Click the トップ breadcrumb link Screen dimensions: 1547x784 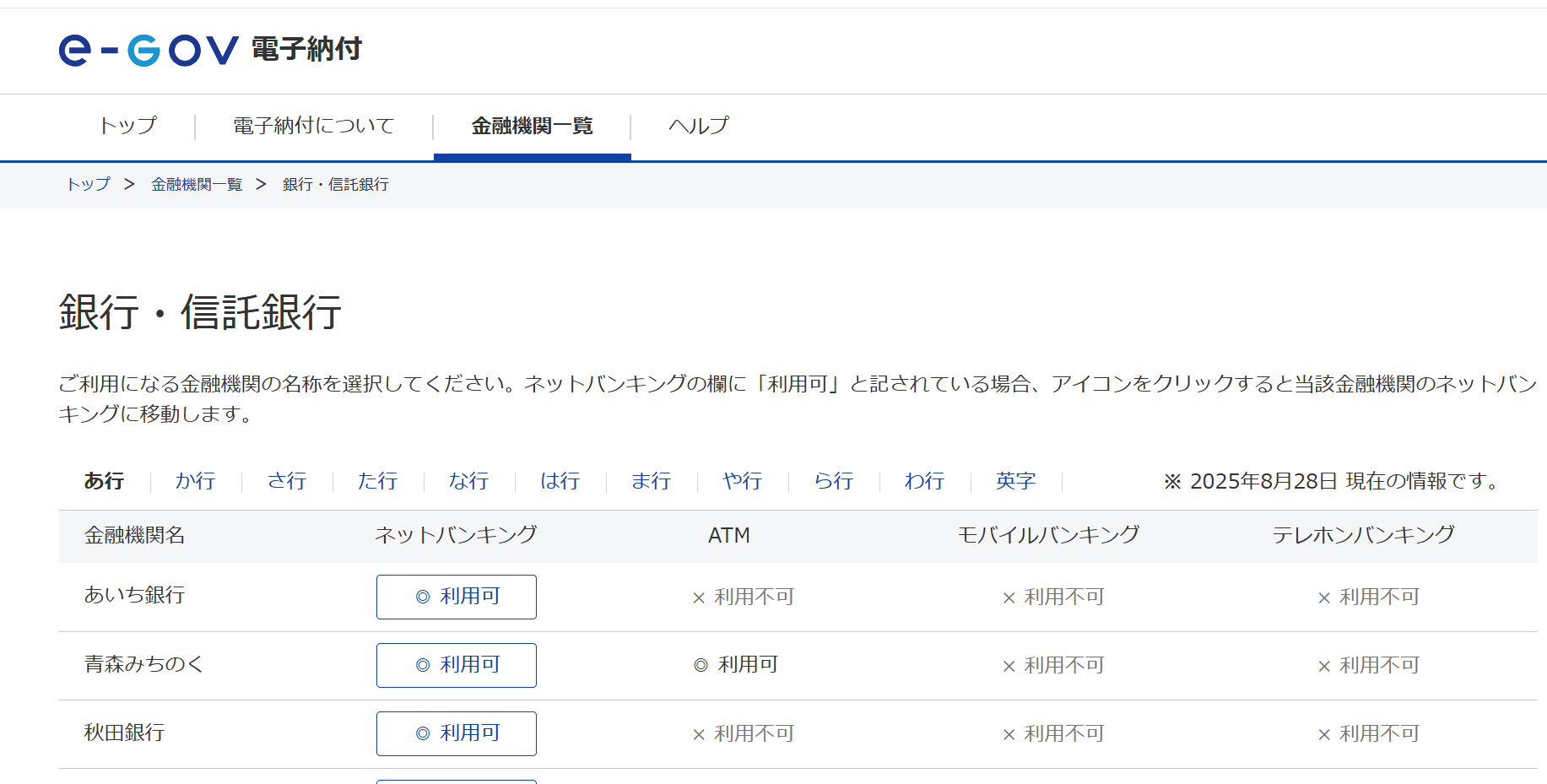coord(88,184)
